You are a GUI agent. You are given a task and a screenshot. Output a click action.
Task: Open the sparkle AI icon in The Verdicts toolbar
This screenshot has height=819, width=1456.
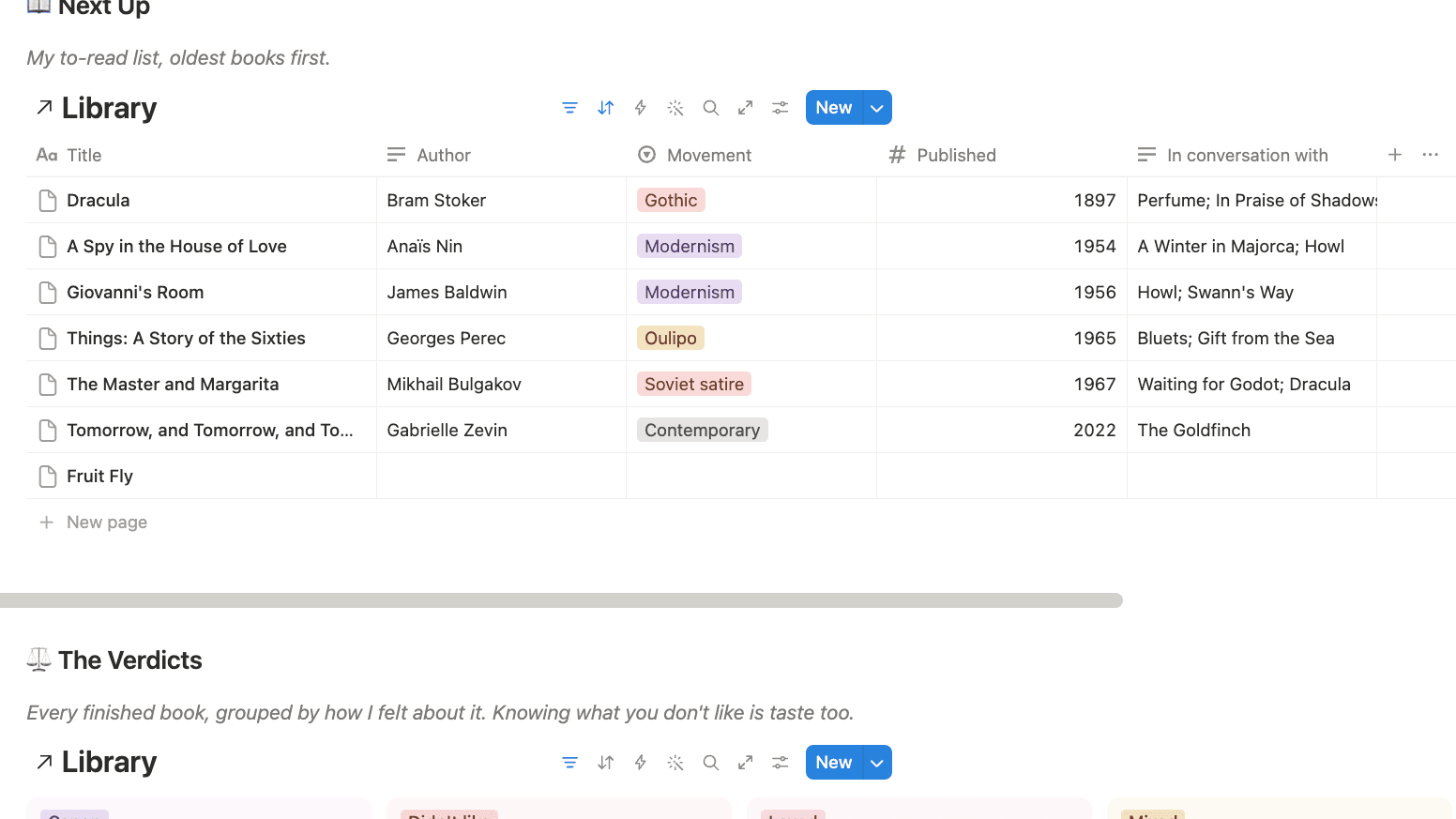(675, 763)
